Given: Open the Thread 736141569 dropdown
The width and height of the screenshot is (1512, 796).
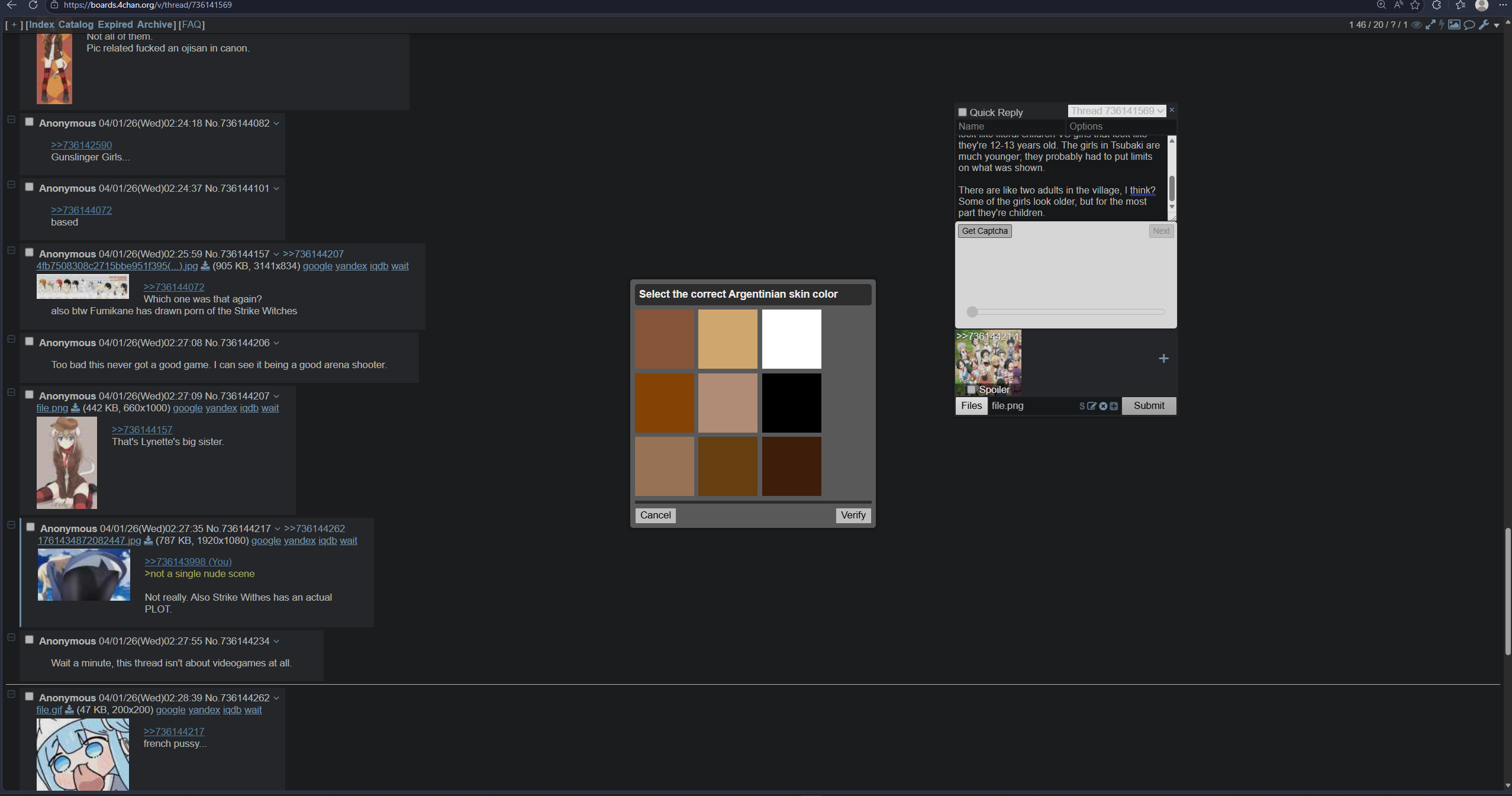Looking at the screenshot, I should [x=1117, y=111].
